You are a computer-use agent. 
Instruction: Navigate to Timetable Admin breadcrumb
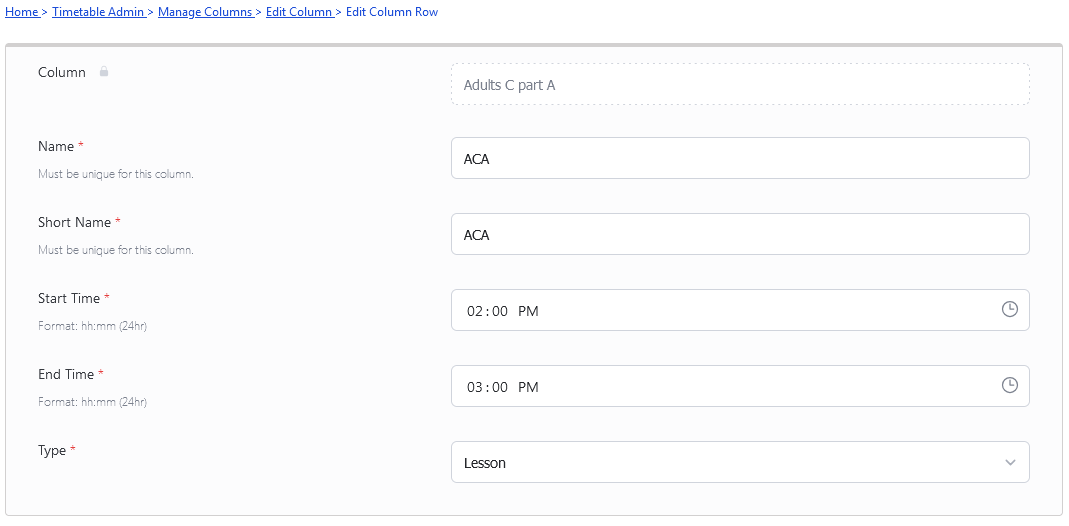tap(98, 12)
